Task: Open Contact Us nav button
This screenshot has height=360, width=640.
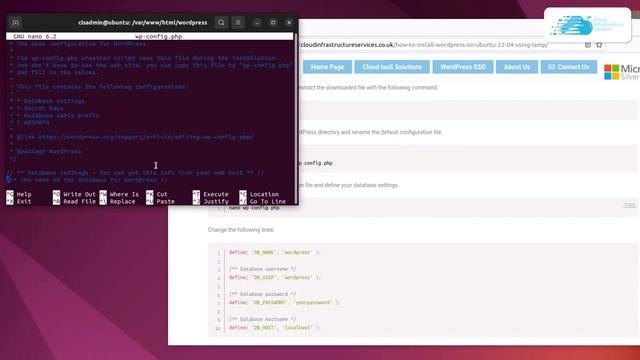Action: point(569,67)
